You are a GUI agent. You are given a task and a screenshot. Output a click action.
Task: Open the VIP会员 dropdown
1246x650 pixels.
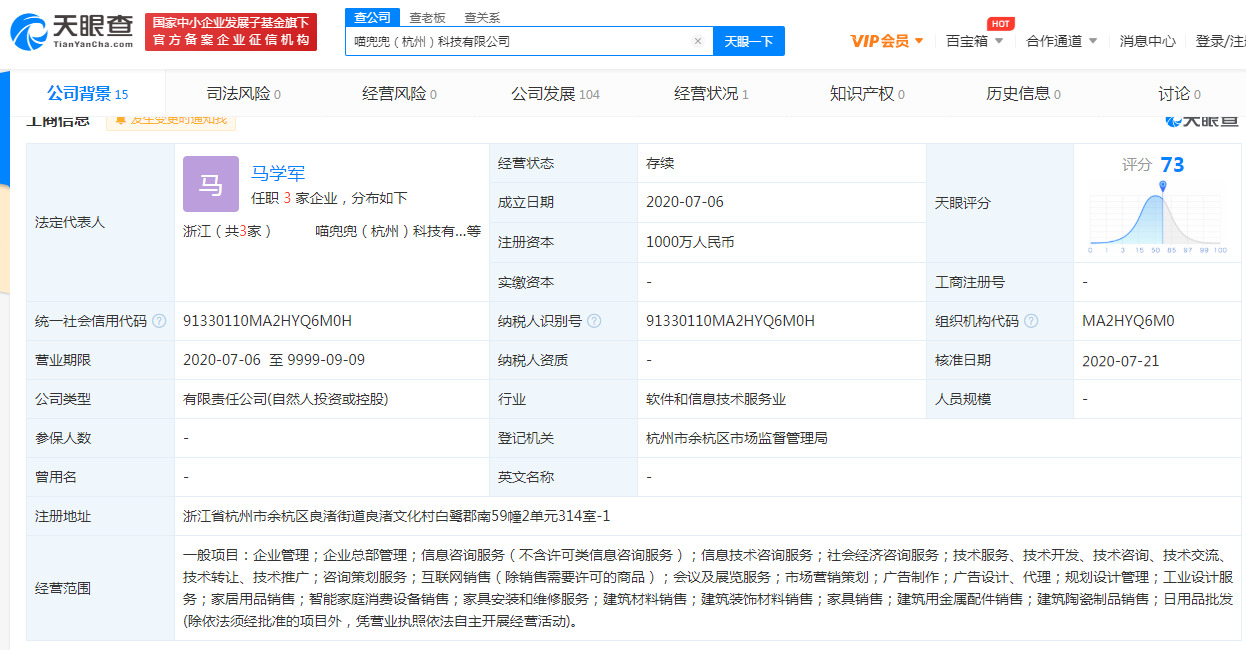887,41
